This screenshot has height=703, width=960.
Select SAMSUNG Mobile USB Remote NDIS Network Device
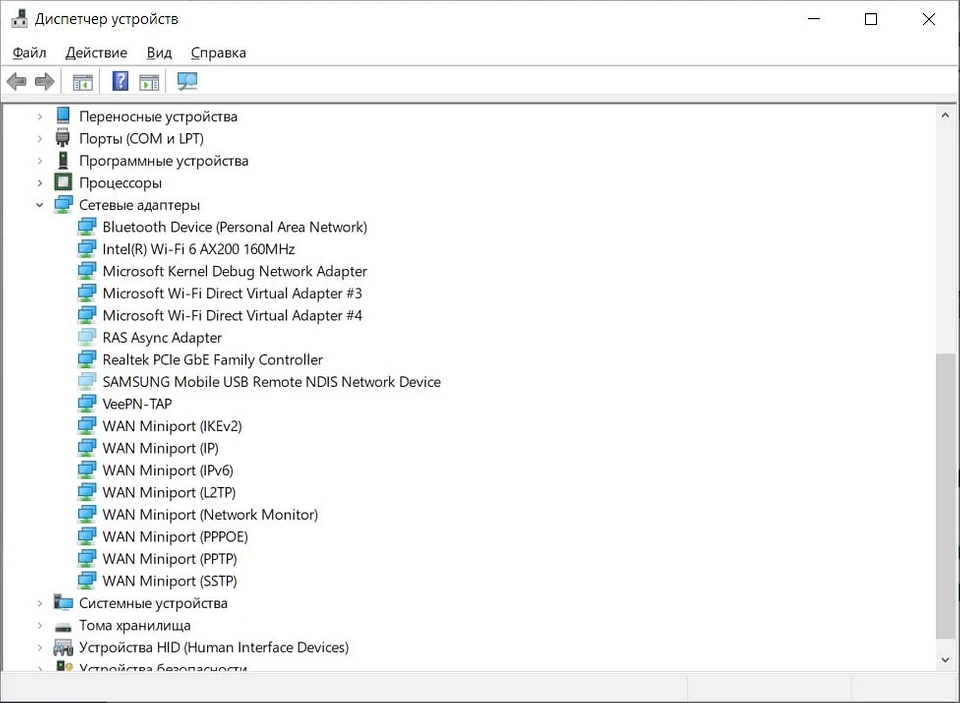pyautogui.click(x=271, y=382)
